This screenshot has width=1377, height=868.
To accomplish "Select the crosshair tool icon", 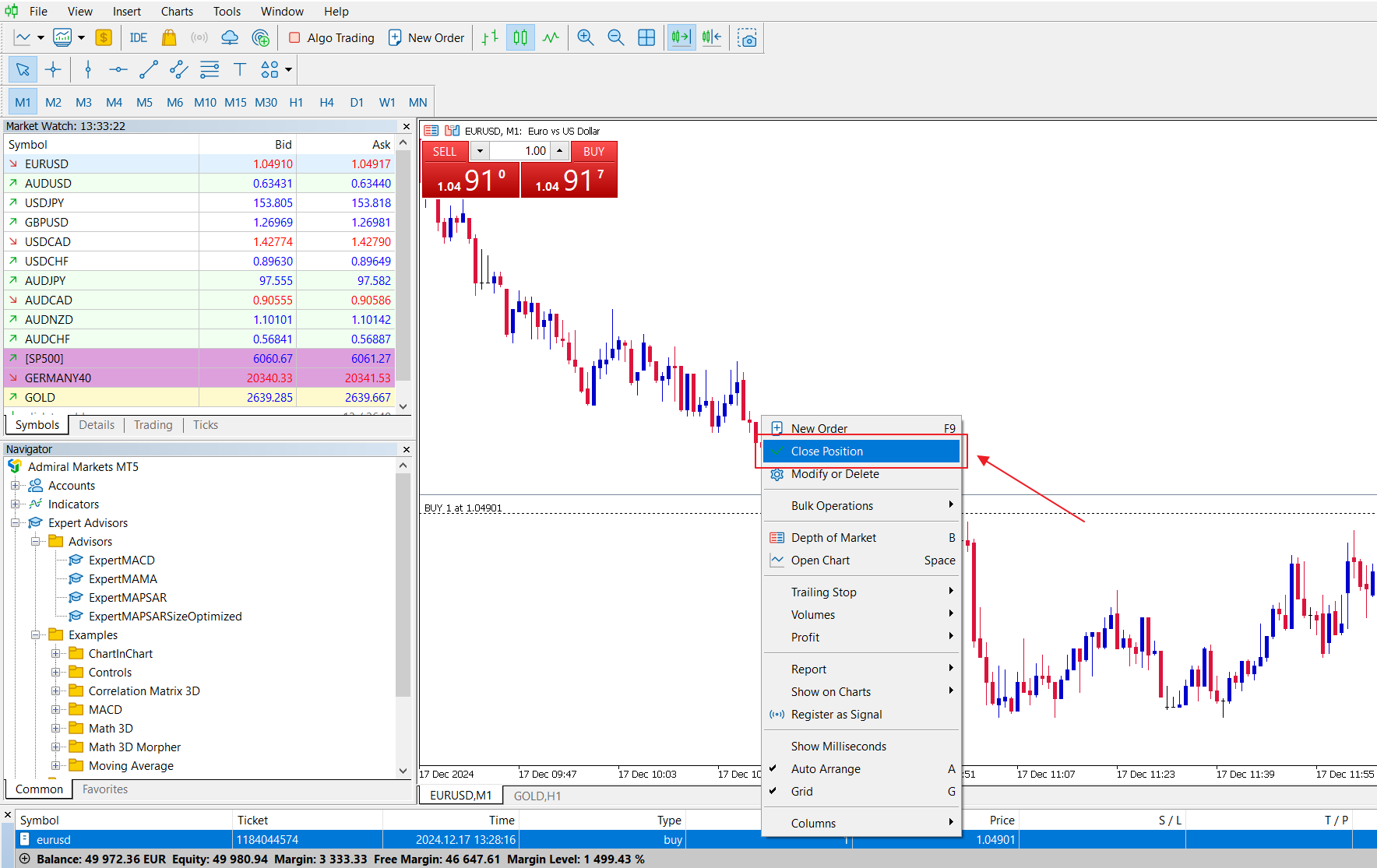I will [x=53, y=69].
